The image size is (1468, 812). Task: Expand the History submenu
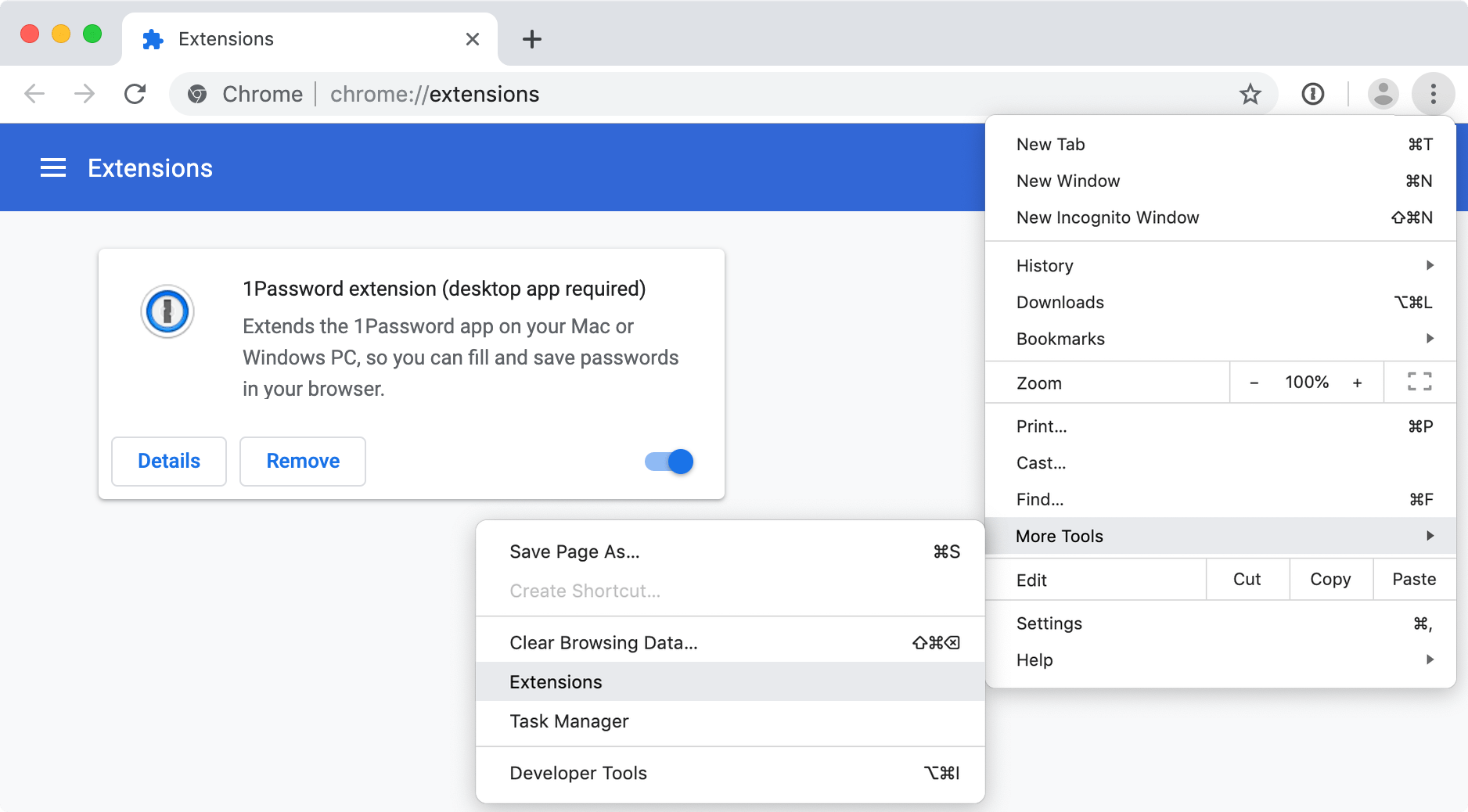tap(1221, 265)
